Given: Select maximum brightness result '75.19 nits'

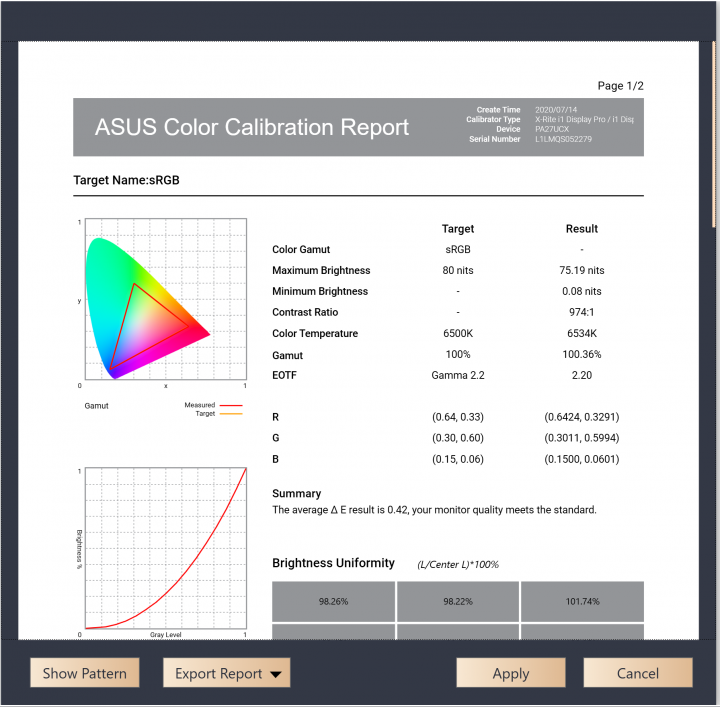Looking at the screenshot, I should (582, 270).
